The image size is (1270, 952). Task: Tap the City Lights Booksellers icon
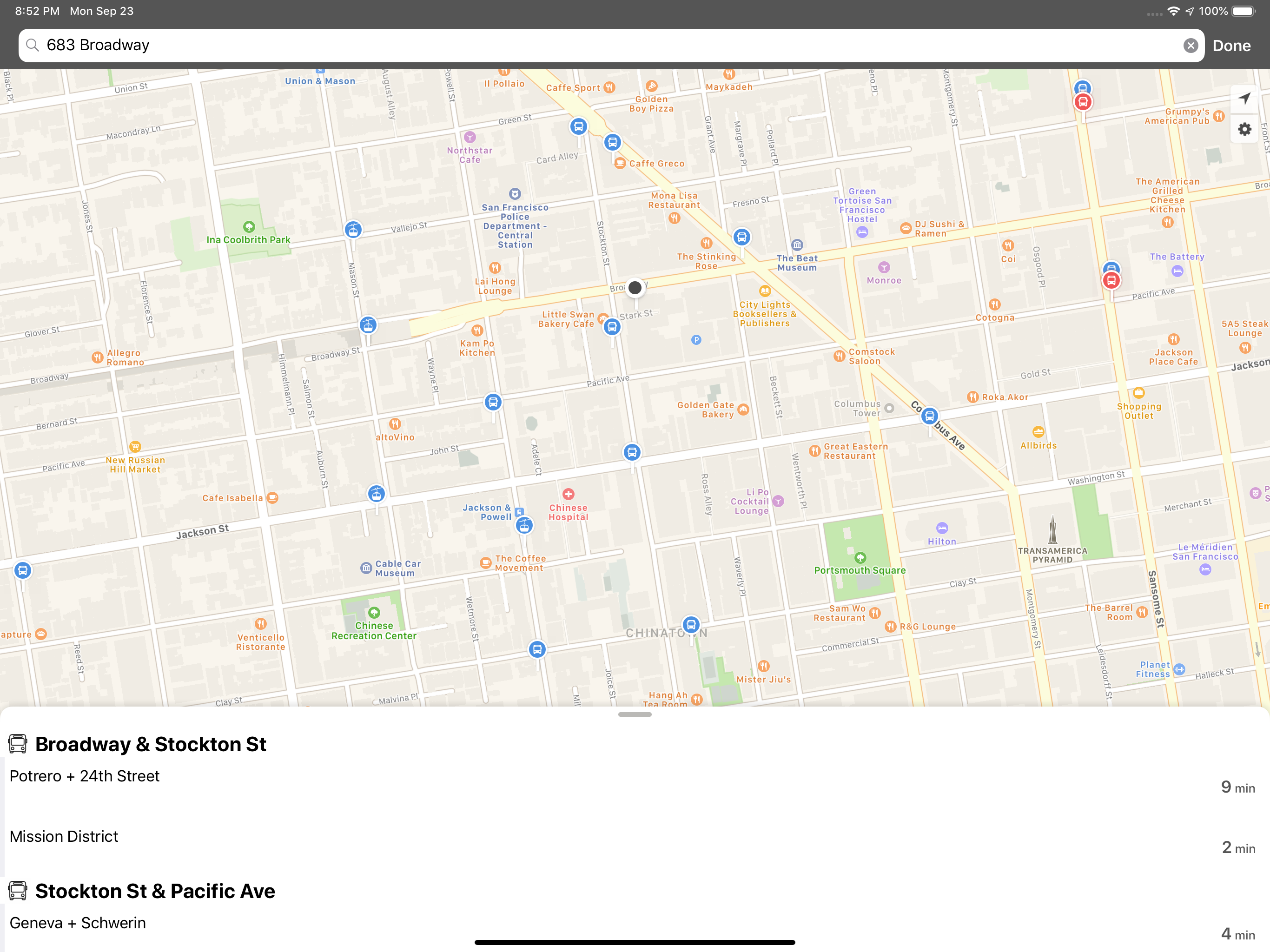pos(765,291)
